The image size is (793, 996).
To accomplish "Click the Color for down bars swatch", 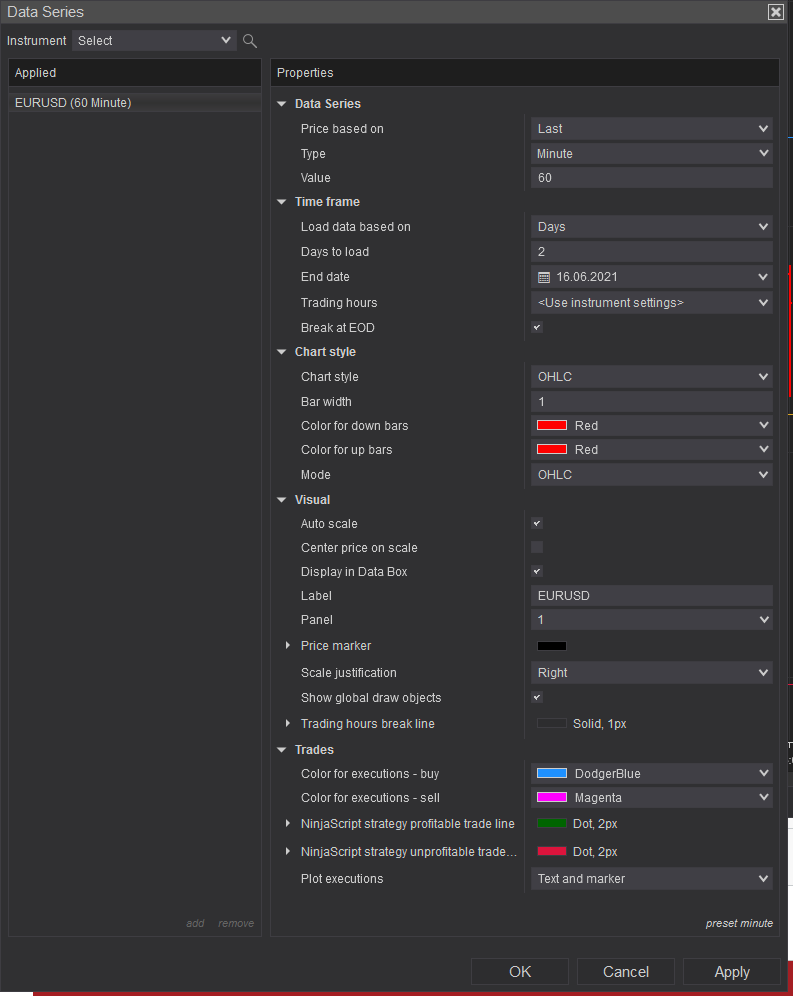I will pos(552,426).
